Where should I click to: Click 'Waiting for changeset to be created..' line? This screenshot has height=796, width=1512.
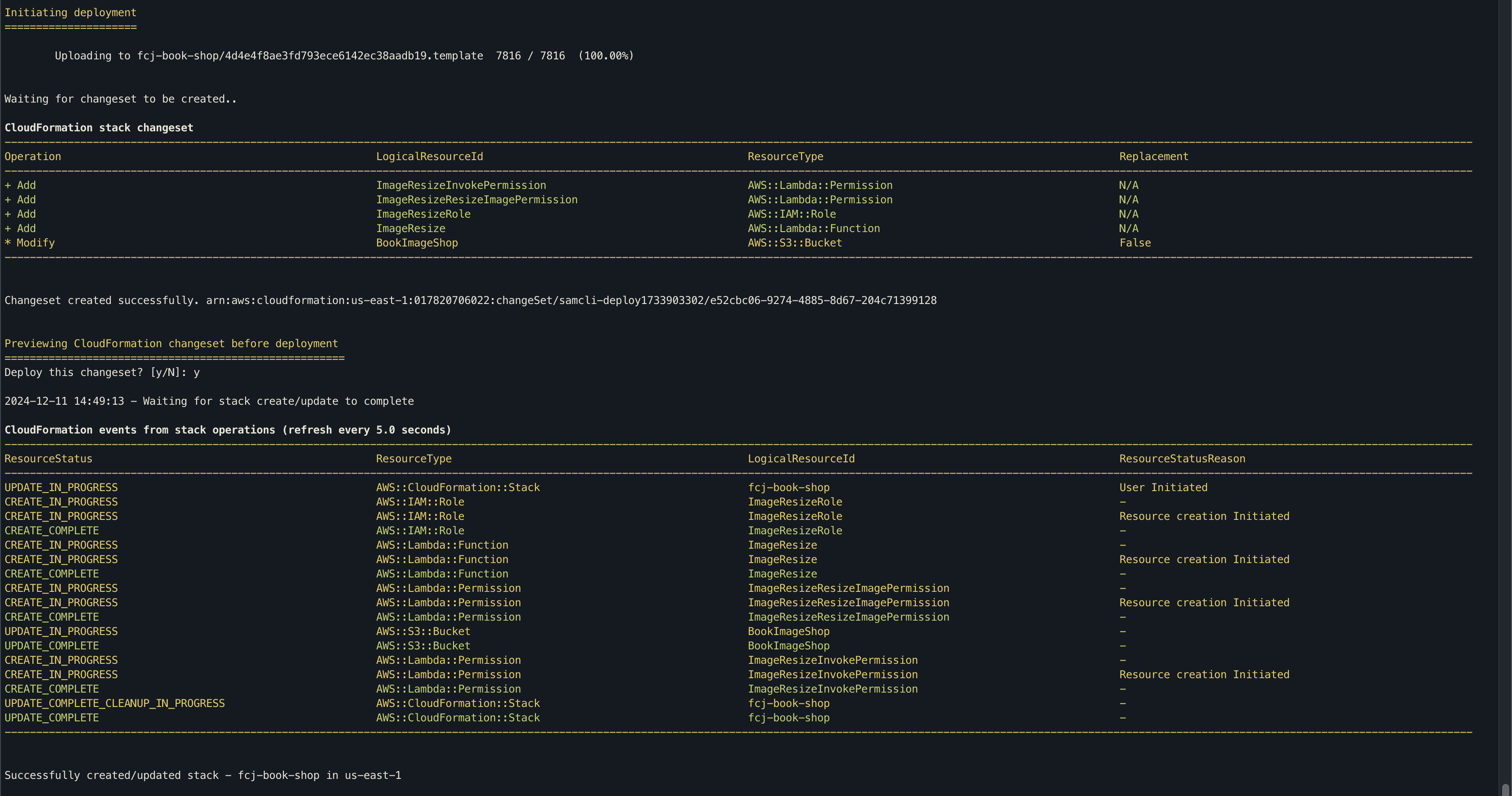click(120, 99)
